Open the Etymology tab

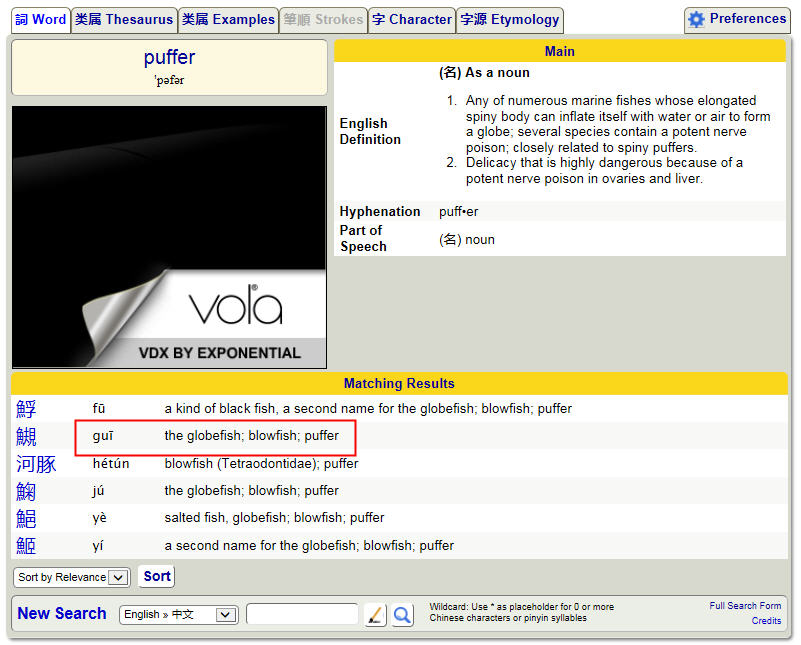coord(509,20)
